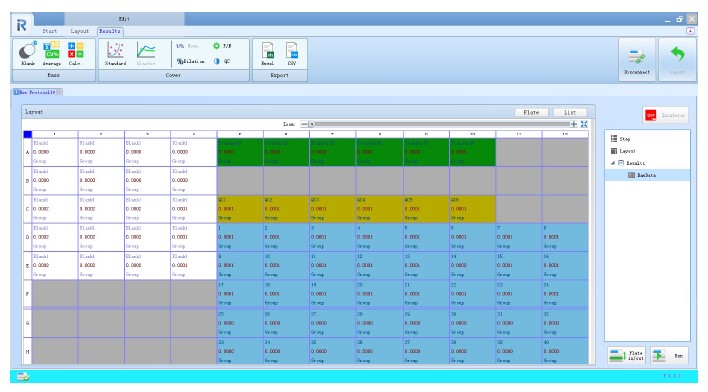
Task: Click the yellow QC6 well
Action: [x=472, y=209]
